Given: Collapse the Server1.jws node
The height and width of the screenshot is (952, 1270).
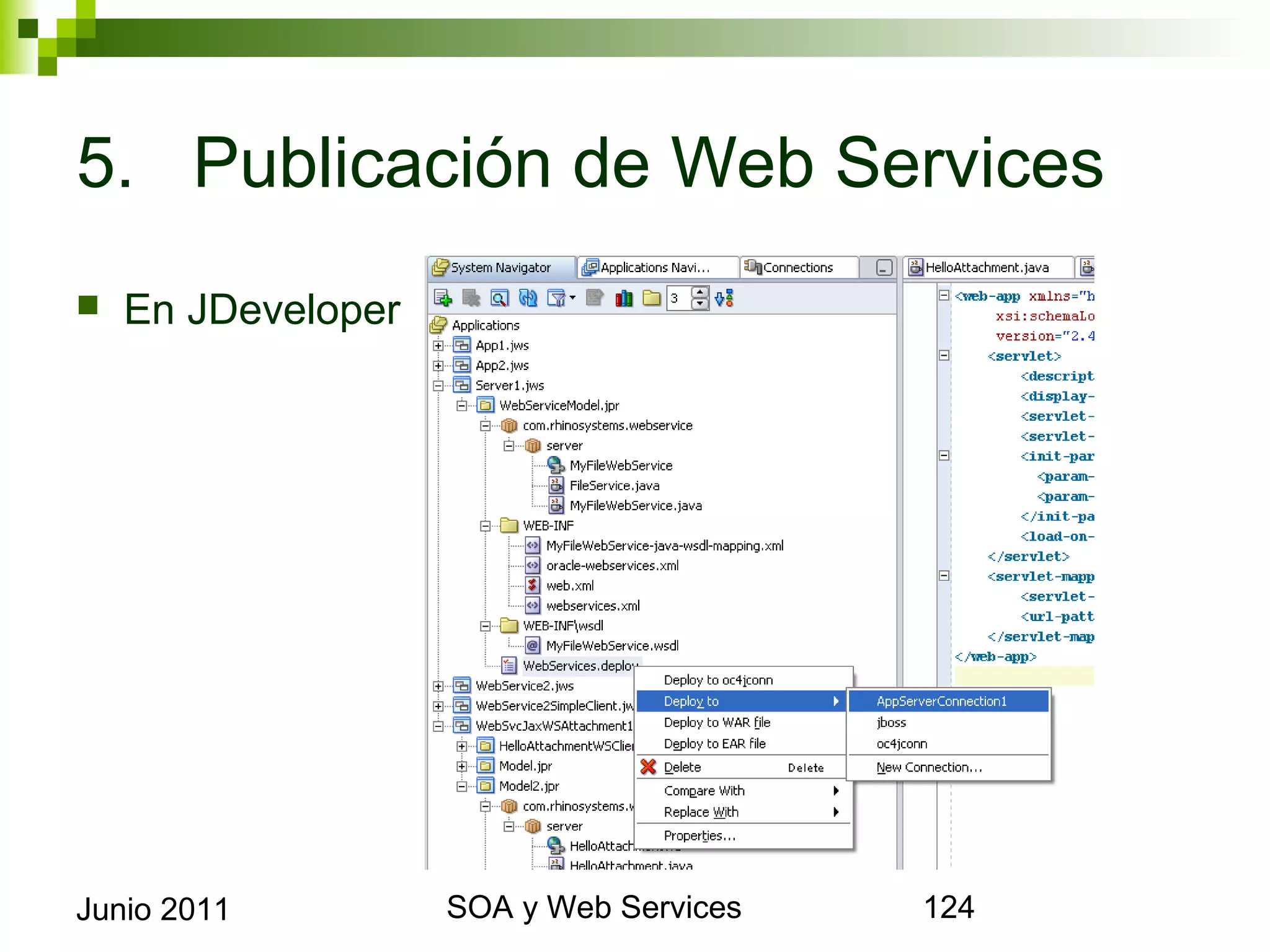Looking at the screenshot, I should (x=438, y=386).
